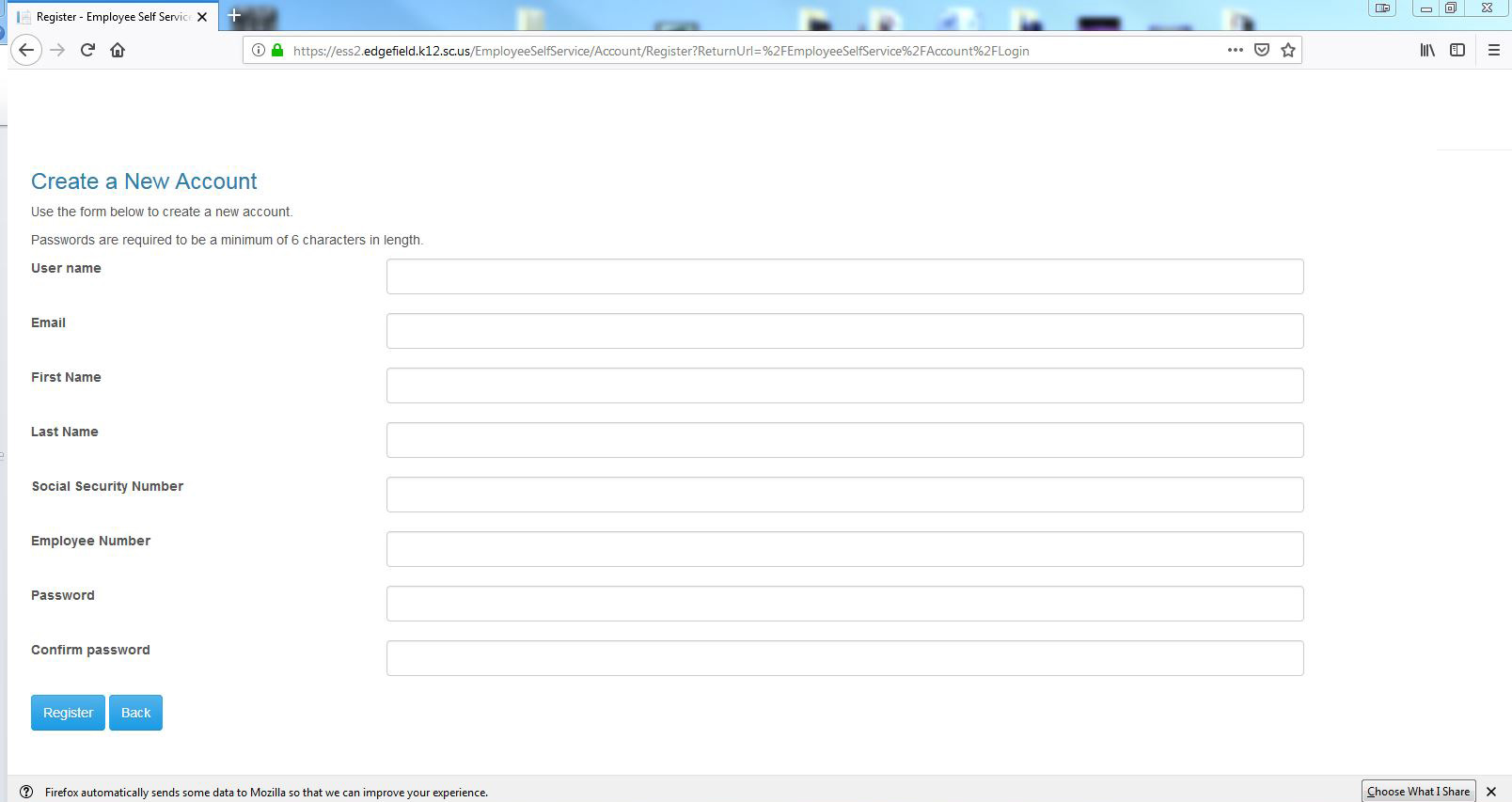Go to the Firefox home page
Image resolution: width=1512 pixels, height=802 pixels.
[118, 50]
